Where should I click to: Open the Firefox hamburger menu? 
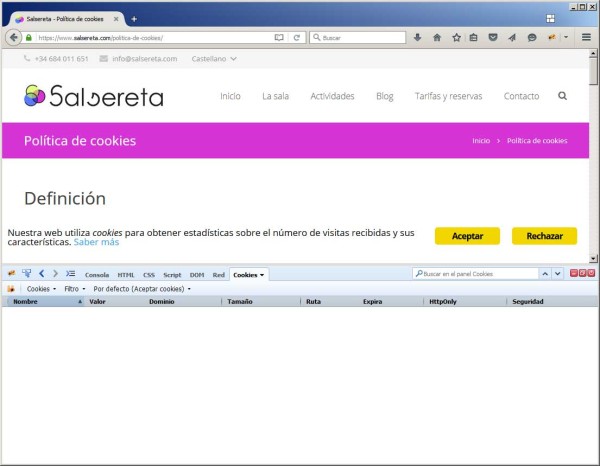click(586, 37)
